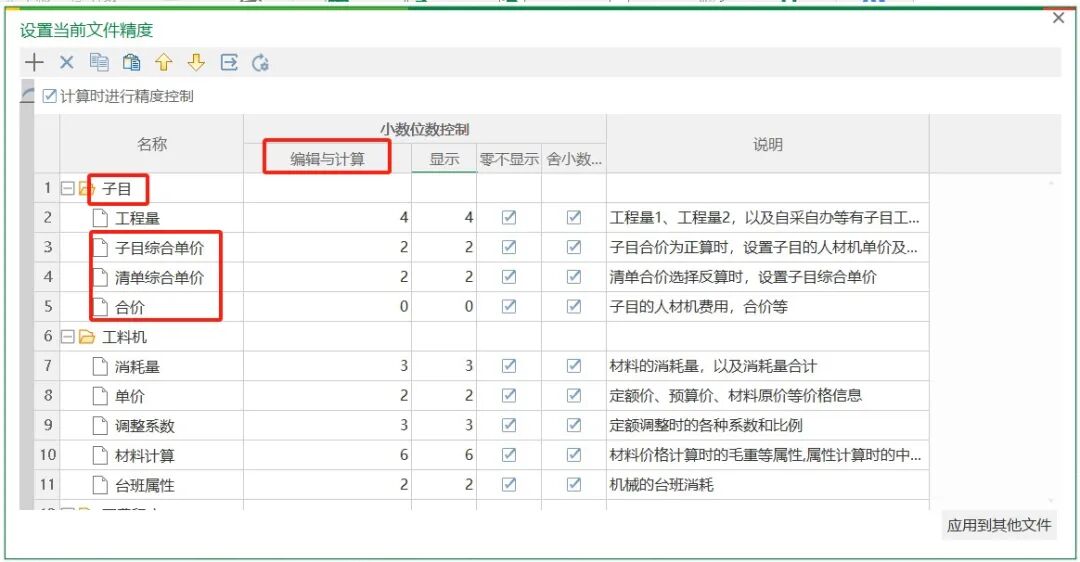Screen dimensions: 1080x562
Task: Collapse the 子目 tree group
Action: click(x=68, y=188)
